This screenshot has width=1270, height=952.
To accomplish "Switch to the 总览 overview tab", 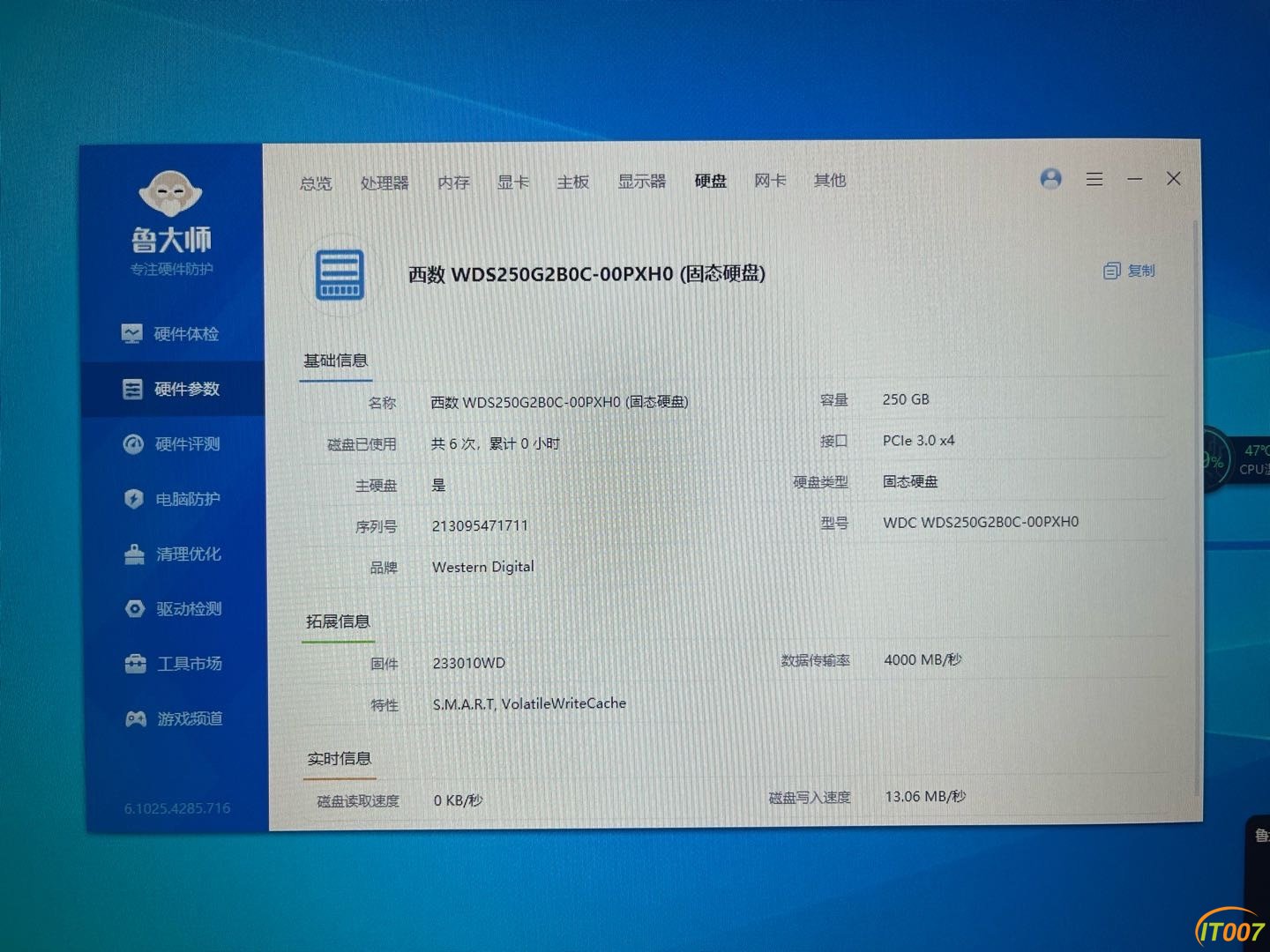I will (315, 183).
